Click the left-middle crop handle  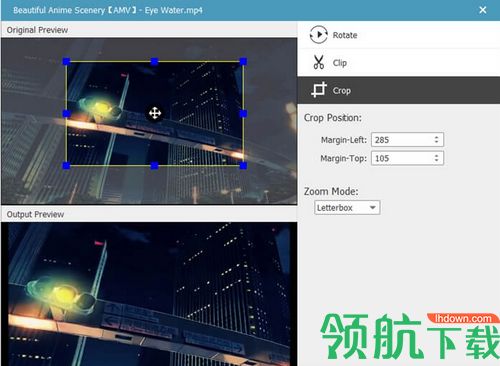click(66, 114)
